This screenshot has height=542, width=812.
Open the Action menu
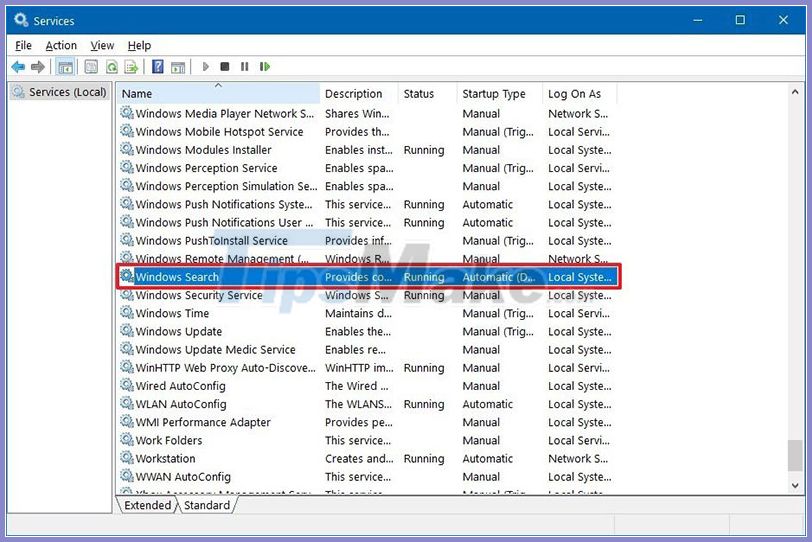pyautogui.click(x=61, y=46)
